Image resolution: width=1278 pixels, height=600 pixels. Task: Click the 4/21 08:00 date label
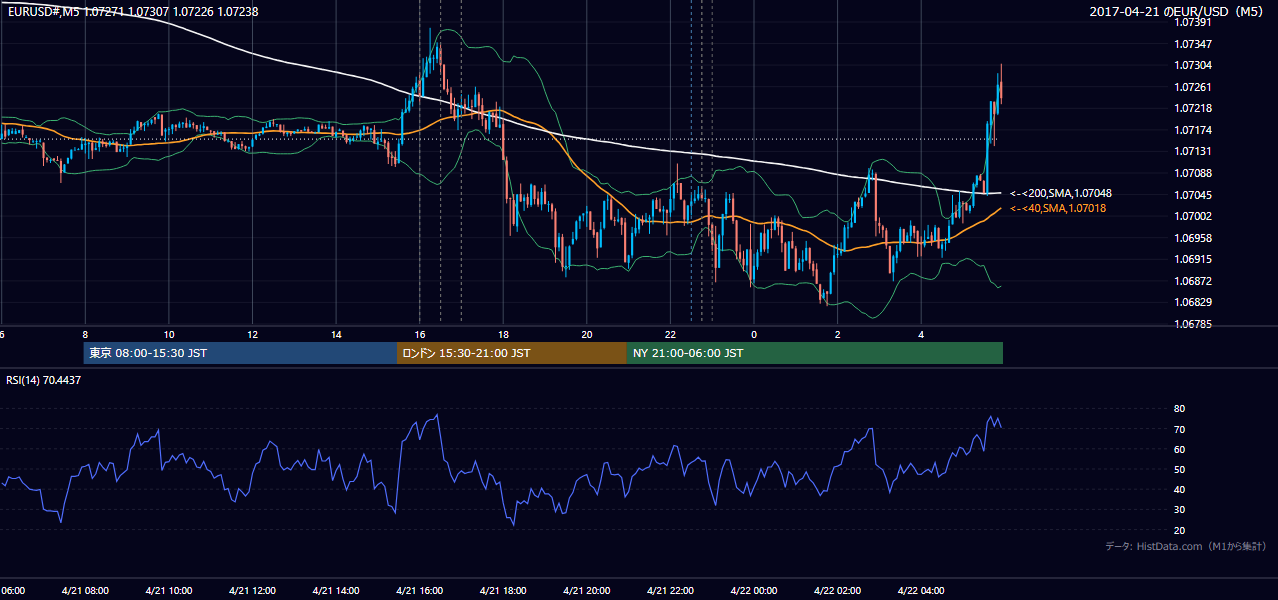85,590
